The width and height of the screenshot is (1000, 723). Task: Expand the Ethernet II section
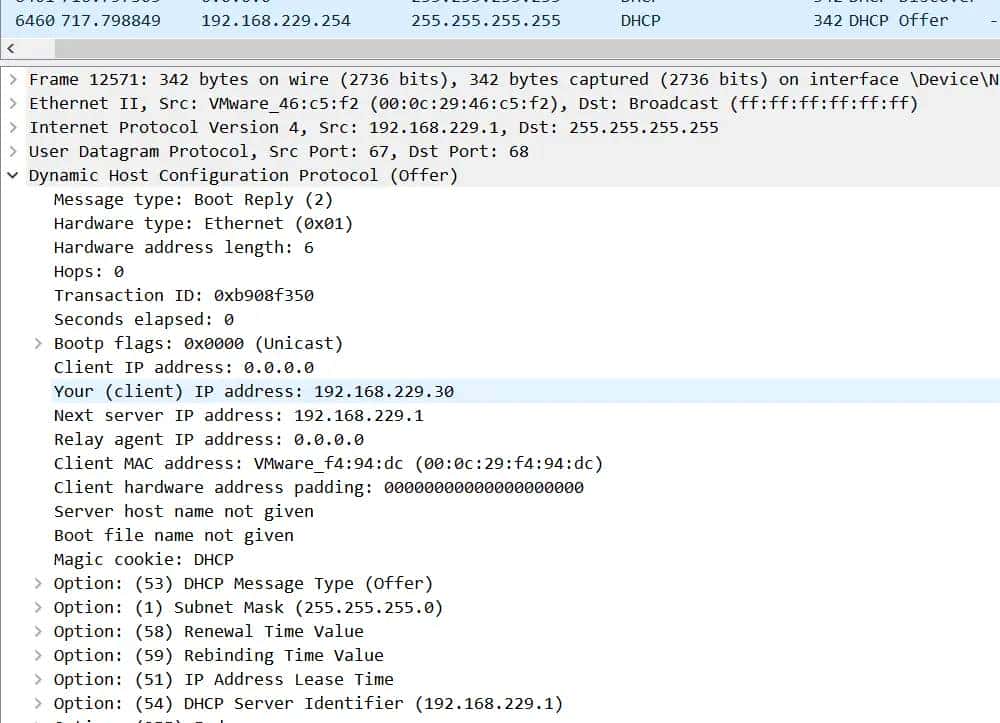(x=14, y=103)
